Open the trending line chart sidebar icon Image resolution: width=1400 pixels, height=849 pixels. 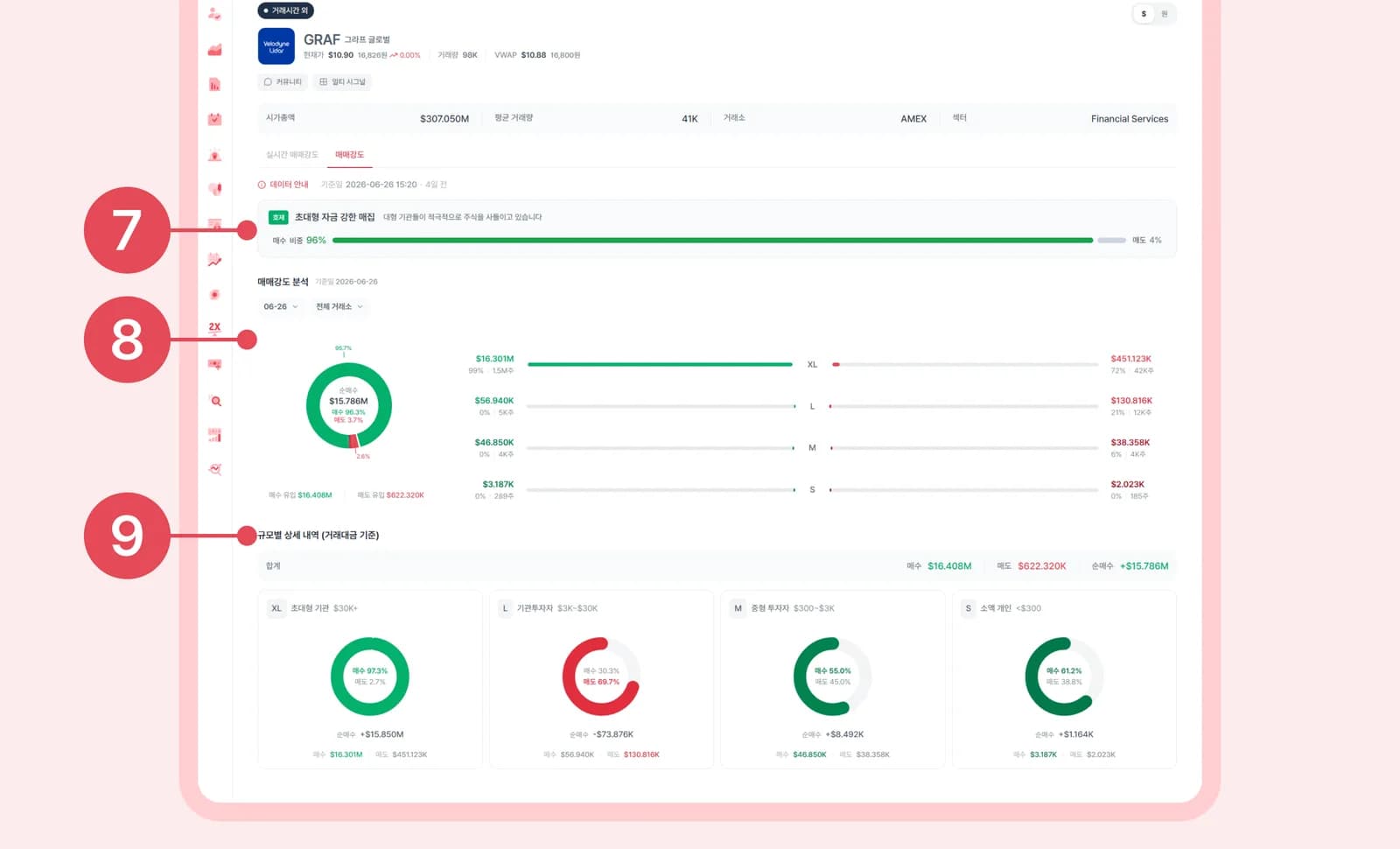click(x=214, y=260)
